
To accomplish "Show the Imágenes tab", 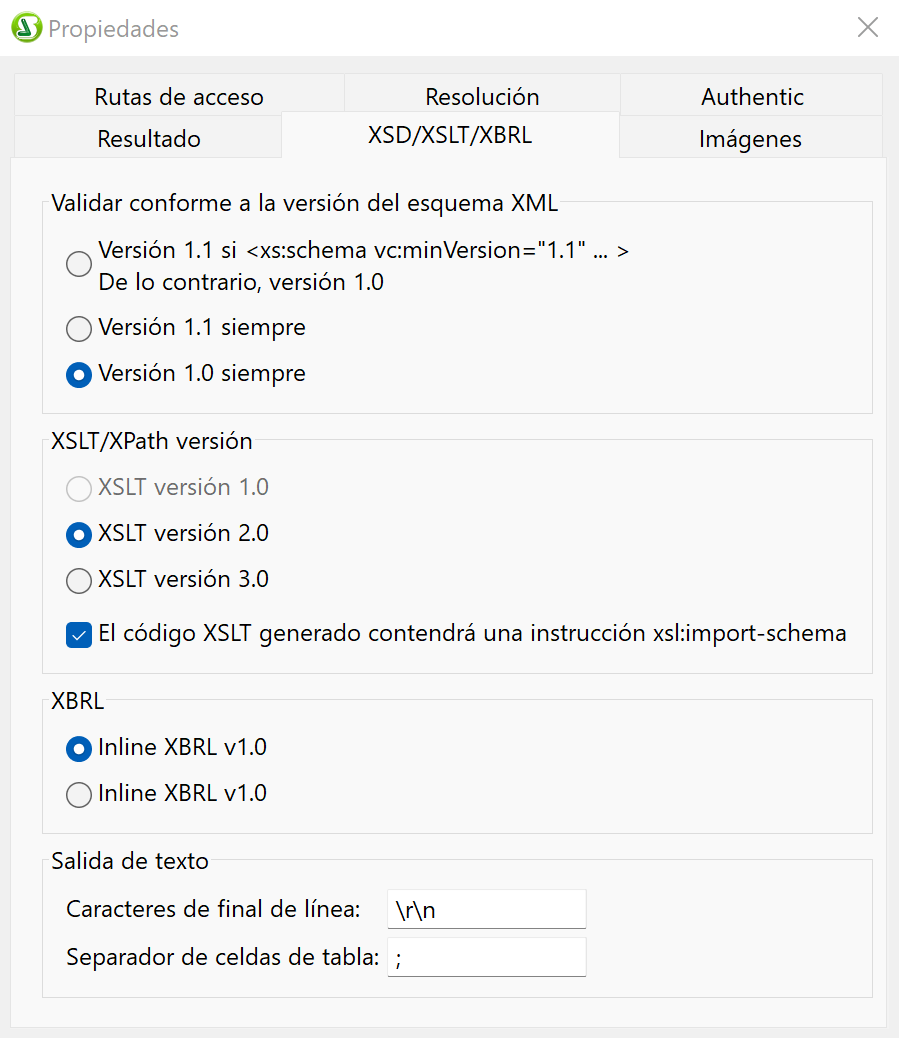I will [750, 139].
